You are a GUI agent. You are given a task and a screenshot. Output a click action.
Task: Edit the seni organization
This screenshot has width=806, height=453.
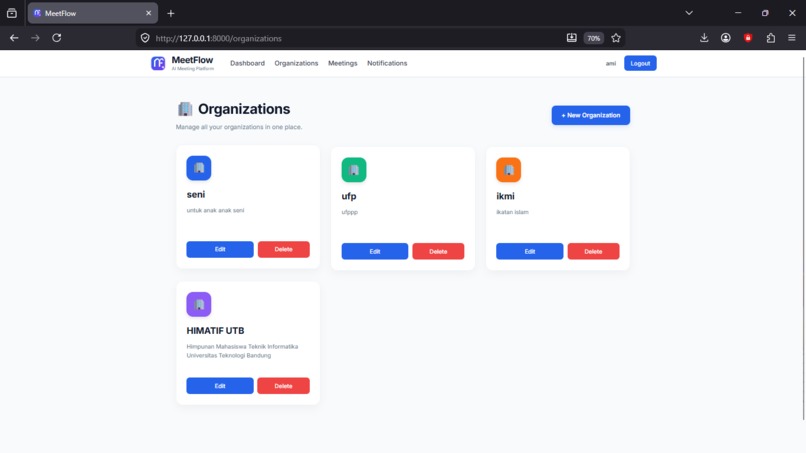(220, 249)
